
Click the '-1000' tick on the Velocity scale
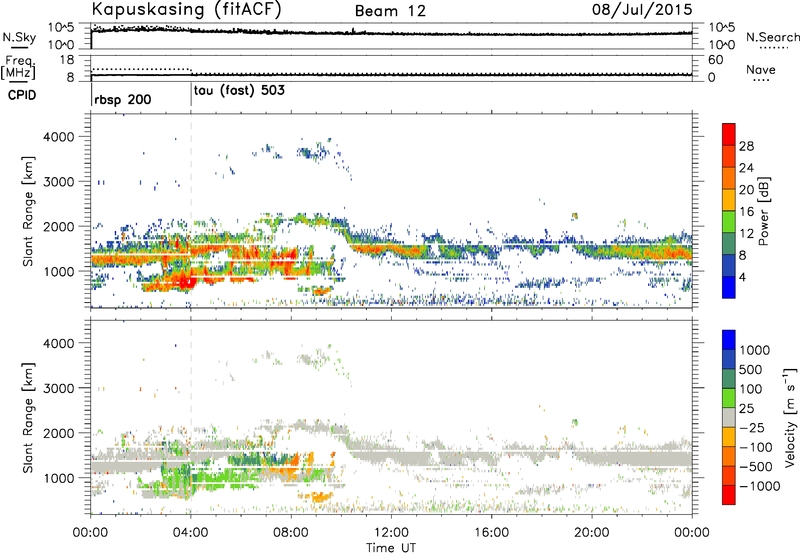[x=759, y=486]
